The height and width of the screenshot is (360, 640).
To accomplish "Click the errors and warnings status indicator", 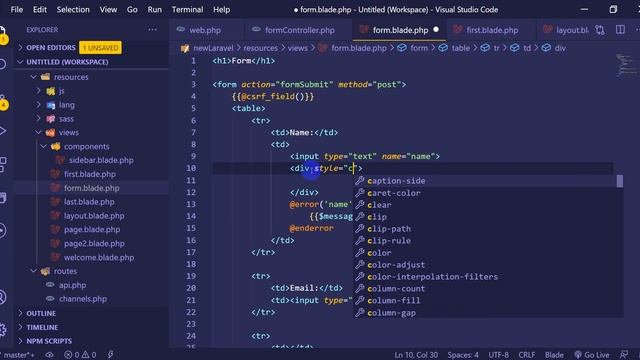I will tap(80, 355).
